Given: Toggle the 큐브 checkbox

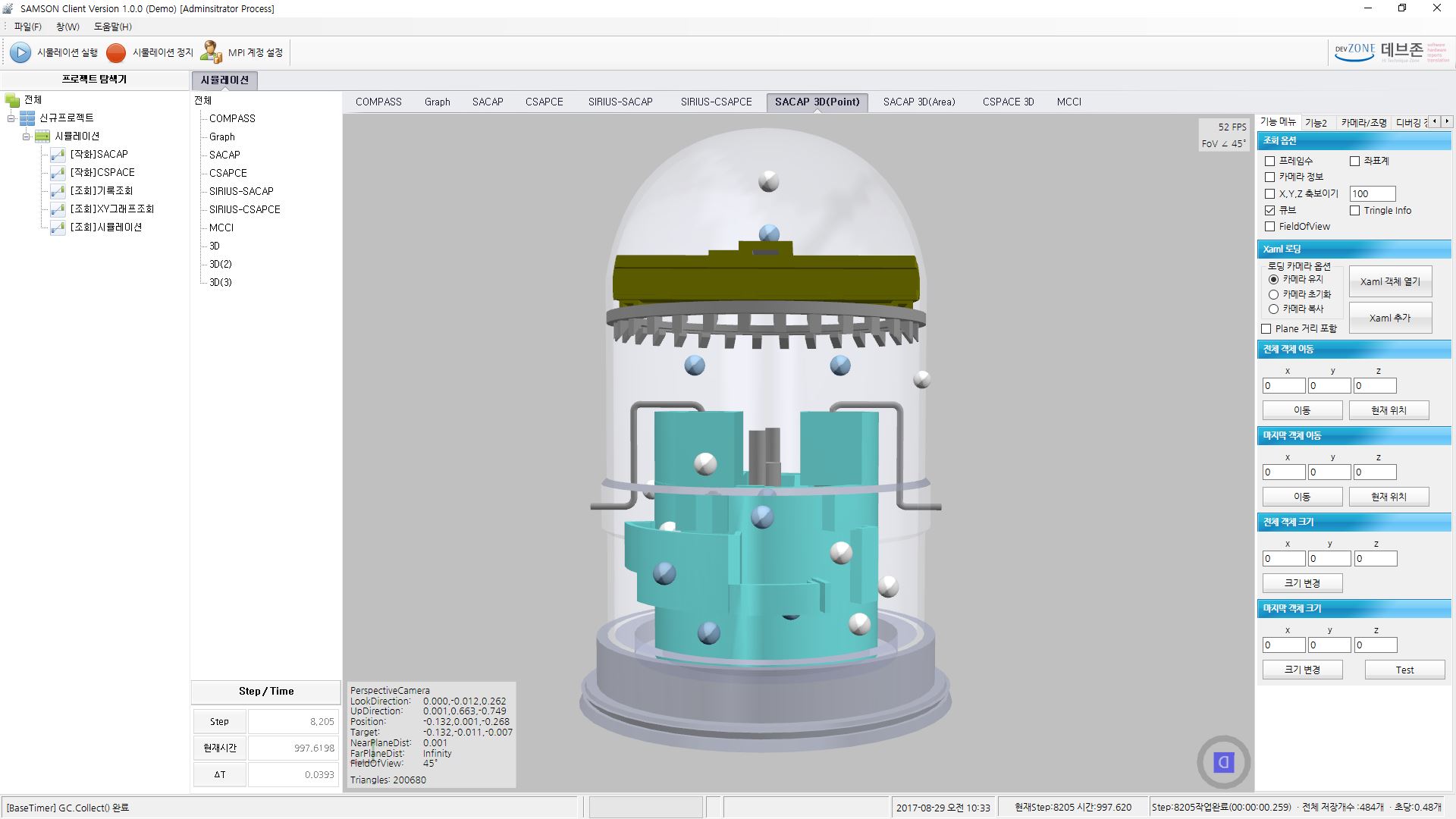Looking at the screenshot, I should 1269,209.
